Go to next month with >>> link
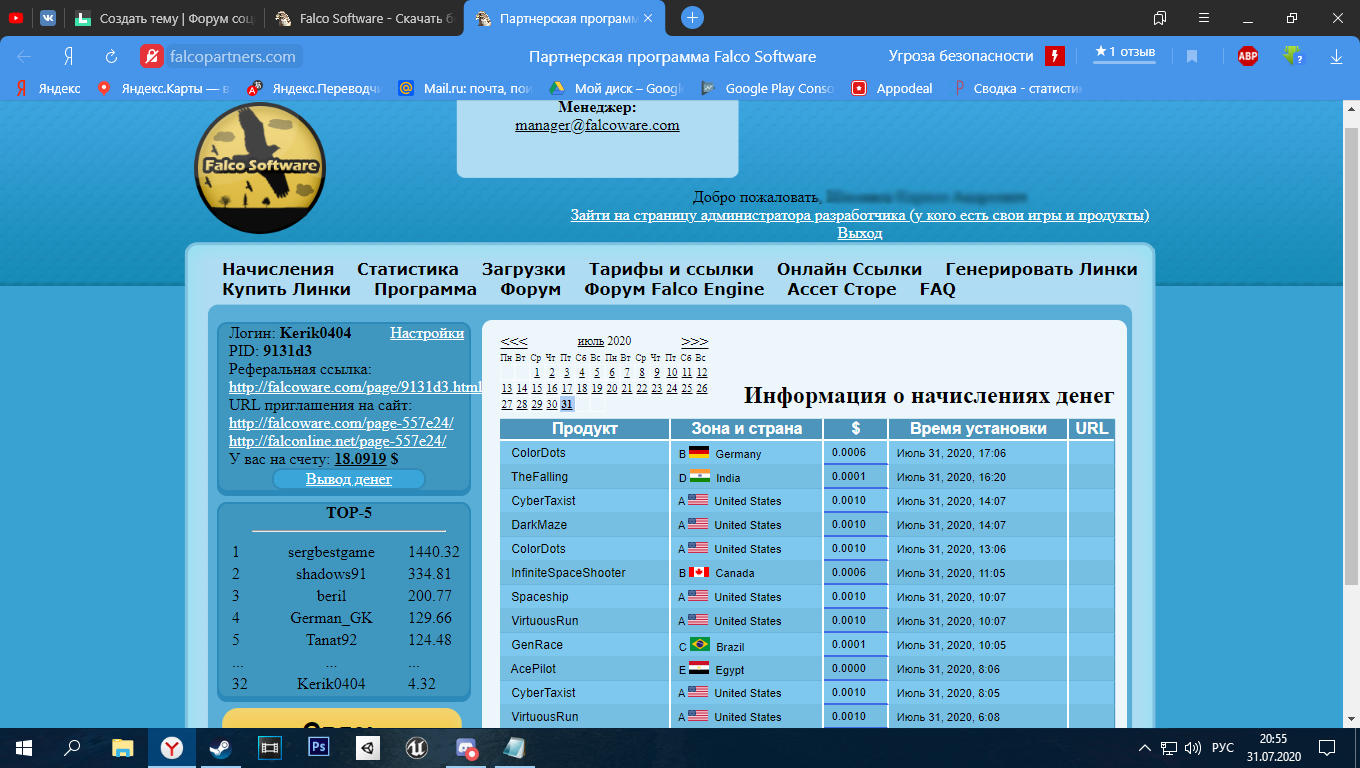This screenshot has width=1360, height=768. click(694, 341)
